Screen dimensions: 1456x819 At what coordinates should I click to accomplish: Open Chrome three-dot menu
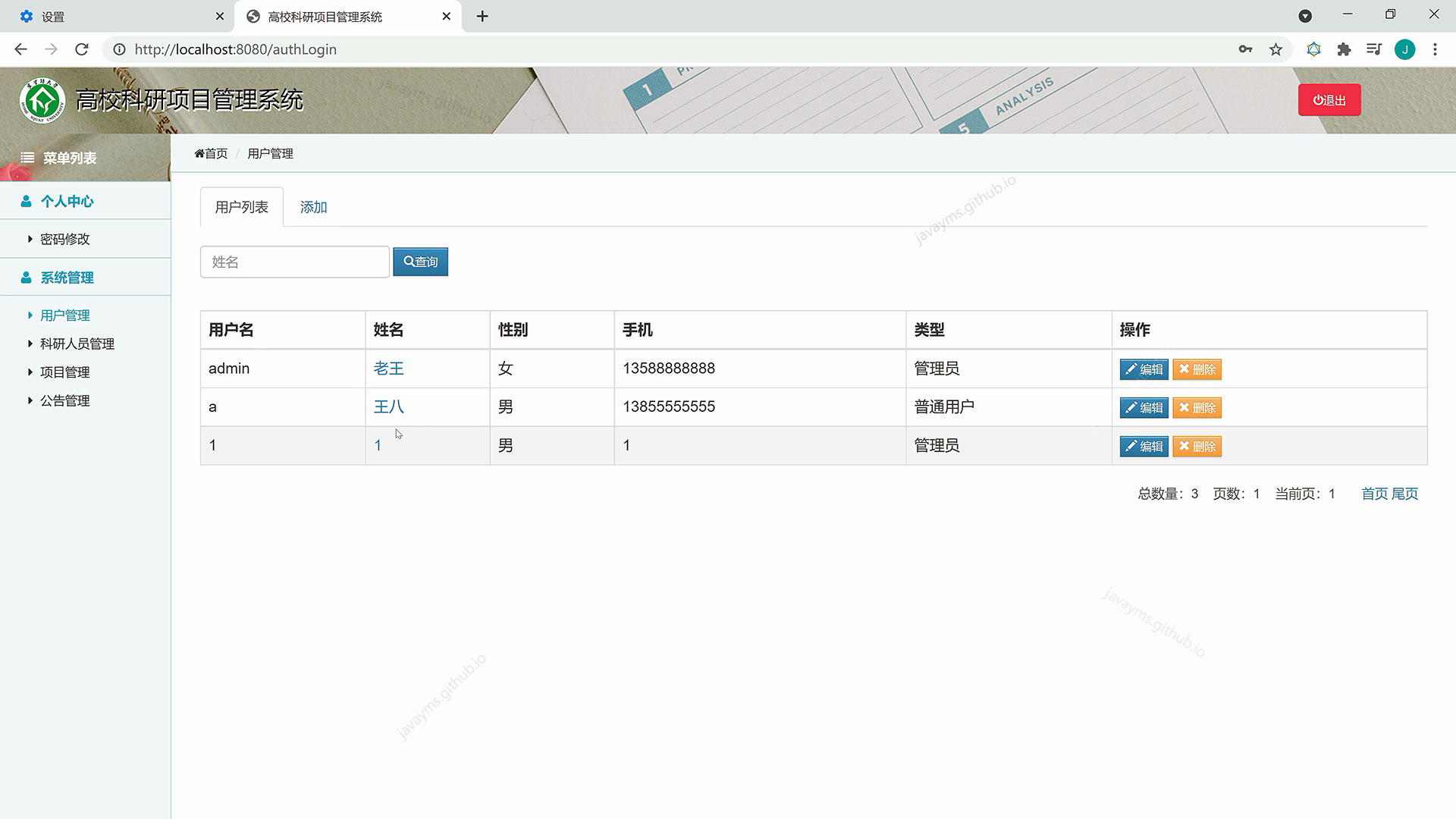click(x=1435, y=49)
